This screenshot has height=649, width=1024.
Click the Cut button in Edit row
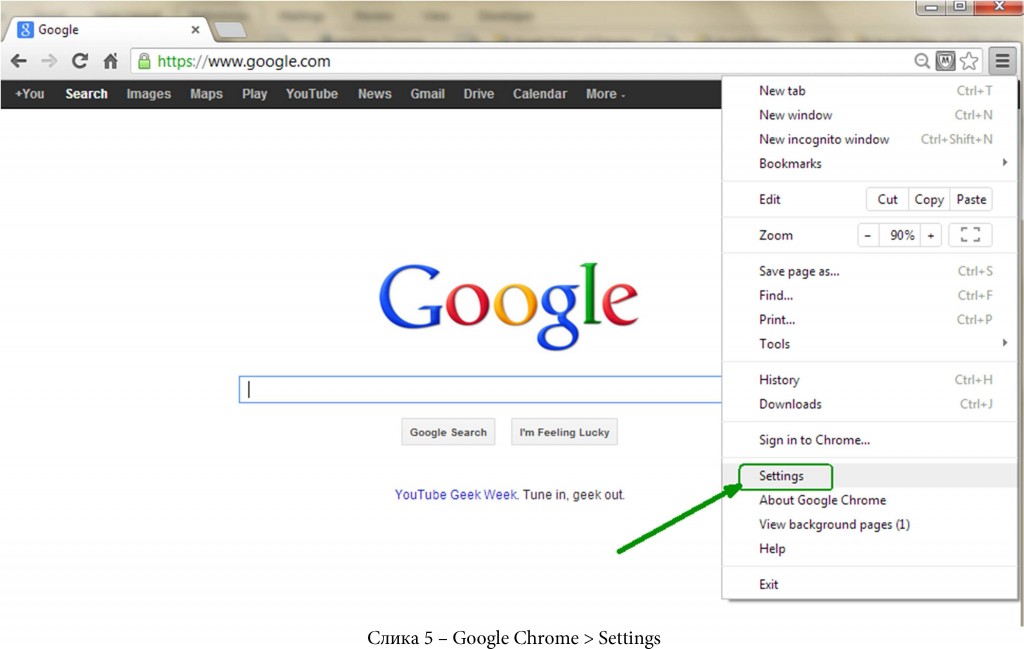888,199
